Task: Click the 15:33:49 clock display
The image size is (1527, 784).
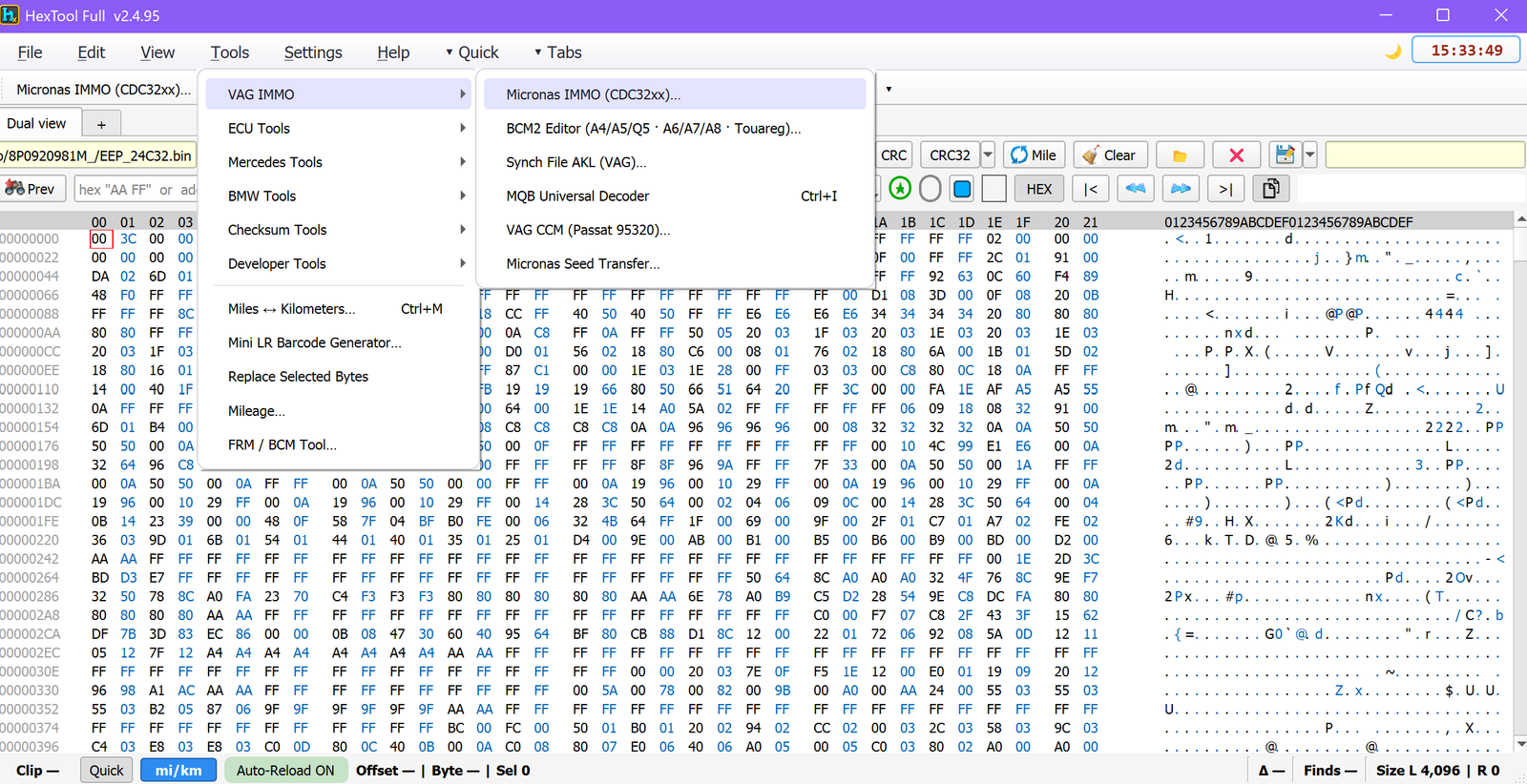Action: tap(1466, 51)
